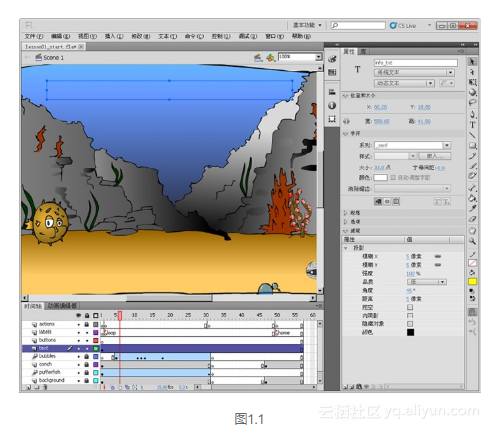Click the Transform panel icon in dock

click(332, 119)
